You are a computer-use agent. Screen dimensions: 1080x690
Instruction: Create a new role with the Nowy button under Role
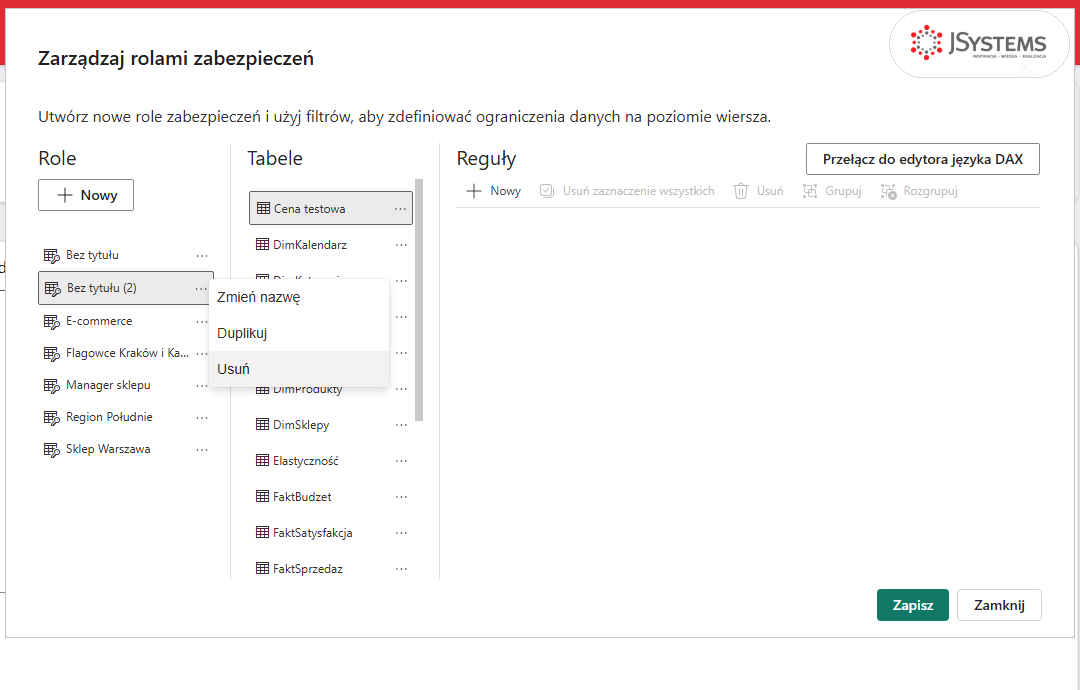(86, 195)
